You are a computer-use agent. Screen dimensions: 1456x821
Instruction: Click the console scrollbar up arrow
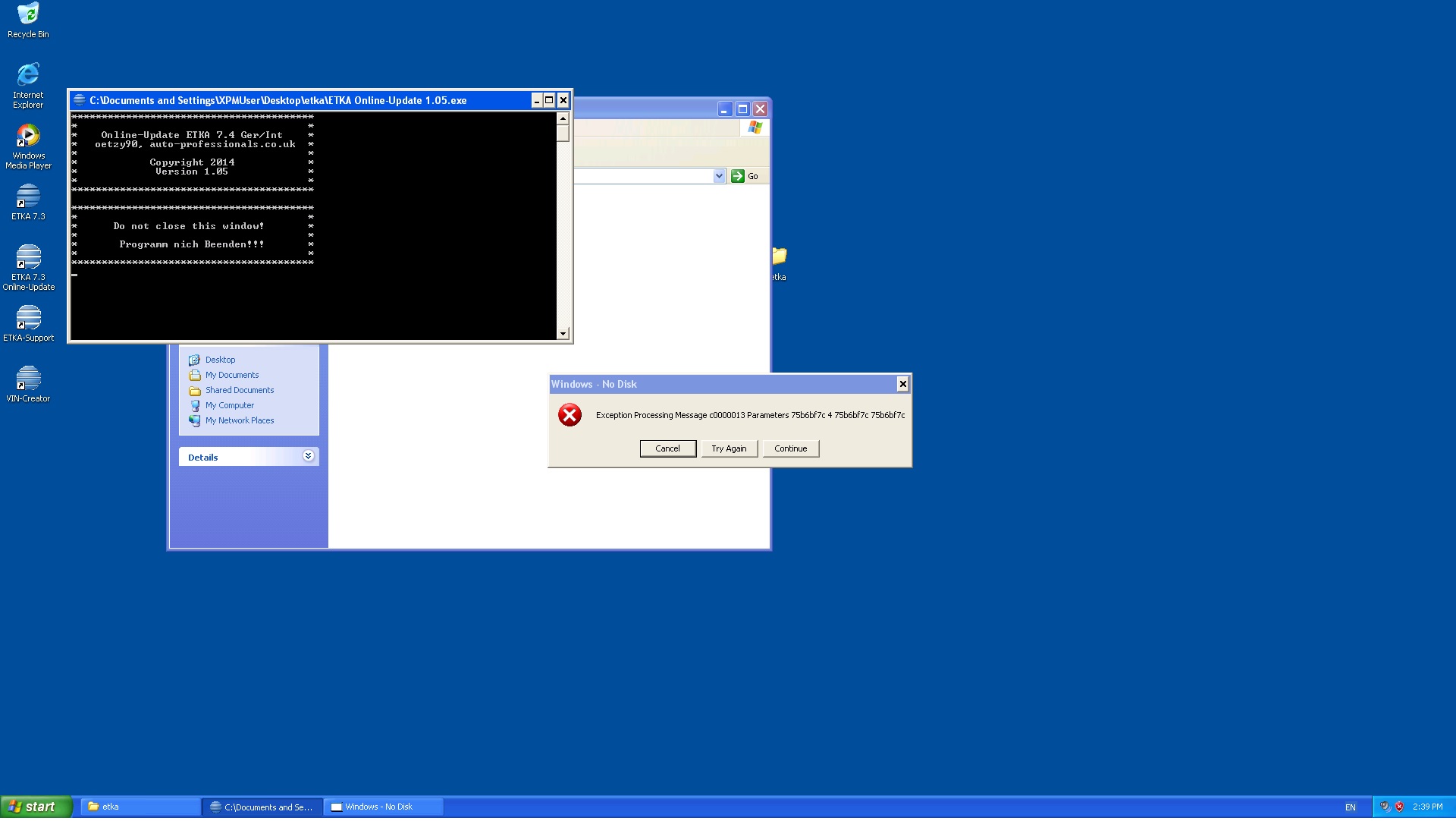[563, 118]
